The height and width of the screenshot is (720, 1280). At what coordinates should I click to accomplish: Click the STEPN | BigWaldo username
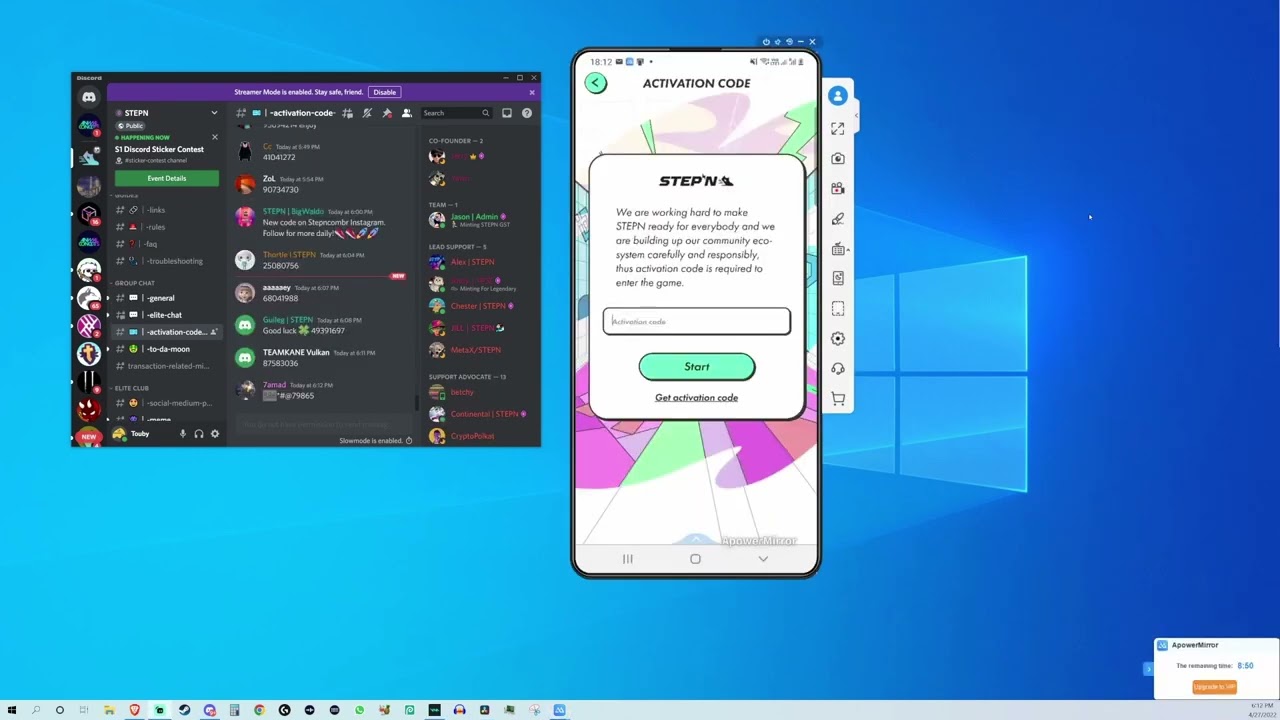(x=293, y=212)
